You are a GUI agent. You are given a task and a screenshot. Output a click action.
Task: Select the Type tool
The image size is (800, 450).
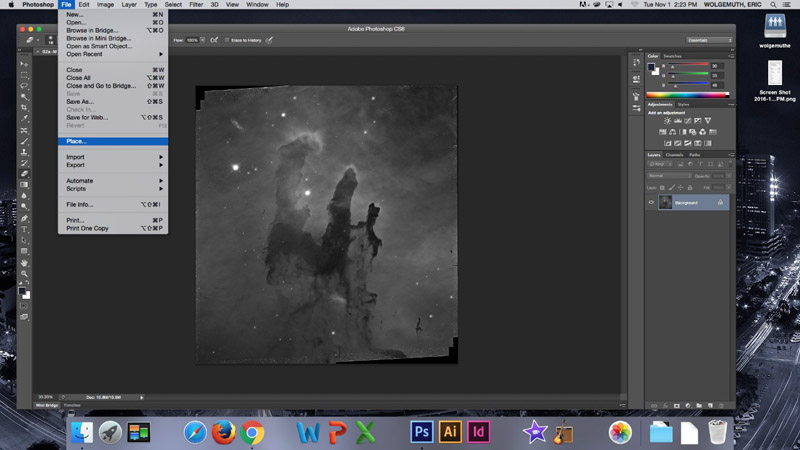pyautogui.click(x=24, y=229)
